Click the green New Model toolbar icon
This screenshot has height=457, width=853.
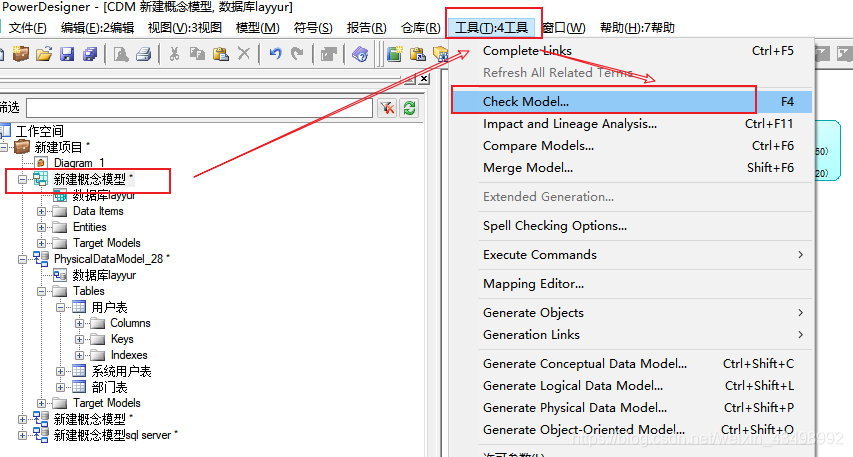pos(394,54)
